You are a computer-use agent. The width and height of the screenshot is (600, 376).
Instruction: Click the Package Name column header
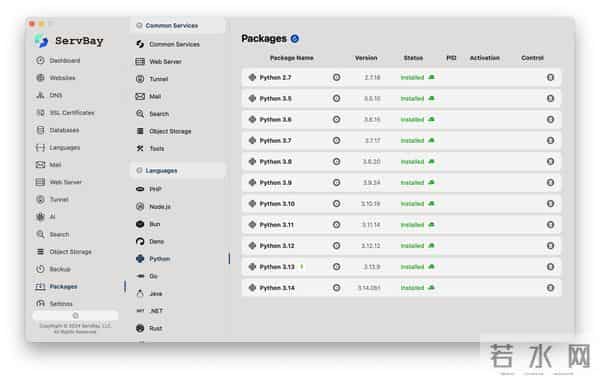pyautogui.click(x=292, y=58)
